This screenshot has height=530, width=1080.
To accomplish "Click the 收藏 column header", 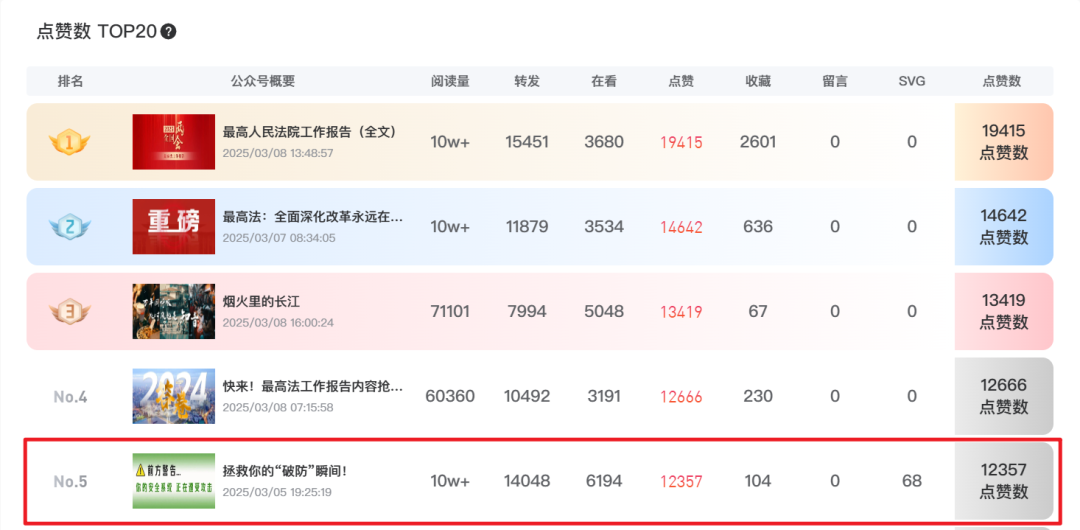I will pos(758,81).
